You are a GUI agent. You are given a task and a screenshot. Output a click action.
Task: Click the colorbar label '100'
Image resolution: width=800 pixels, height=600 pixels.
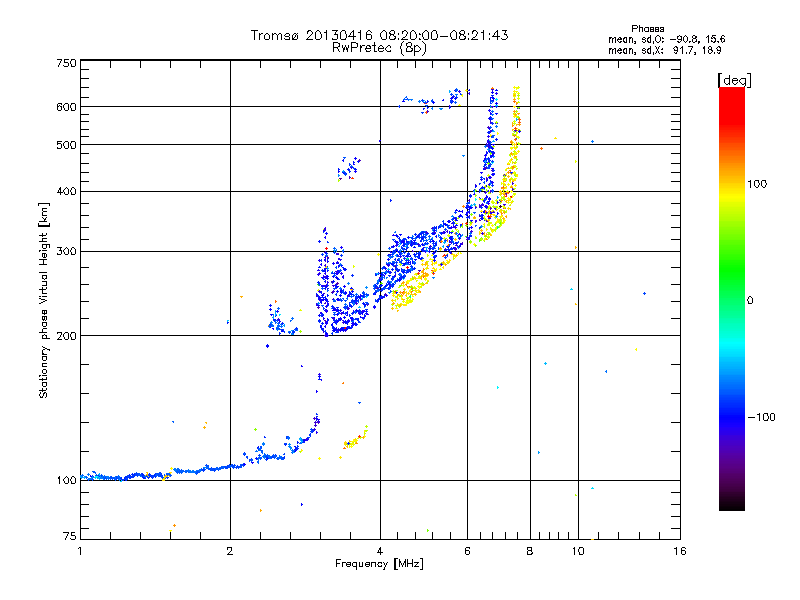tap(757, 184)
